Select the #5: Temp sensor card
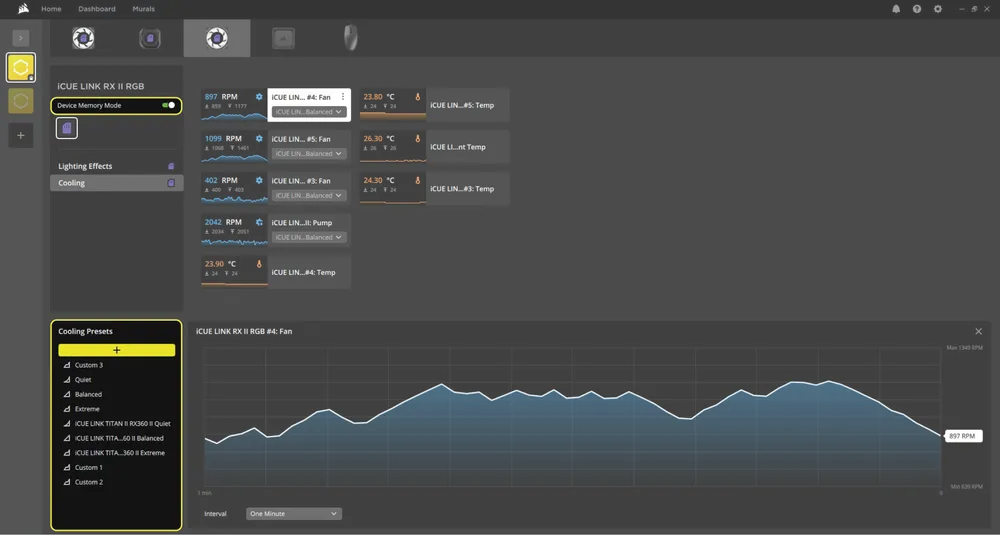The image size is (1000, 535). (467, 105)
